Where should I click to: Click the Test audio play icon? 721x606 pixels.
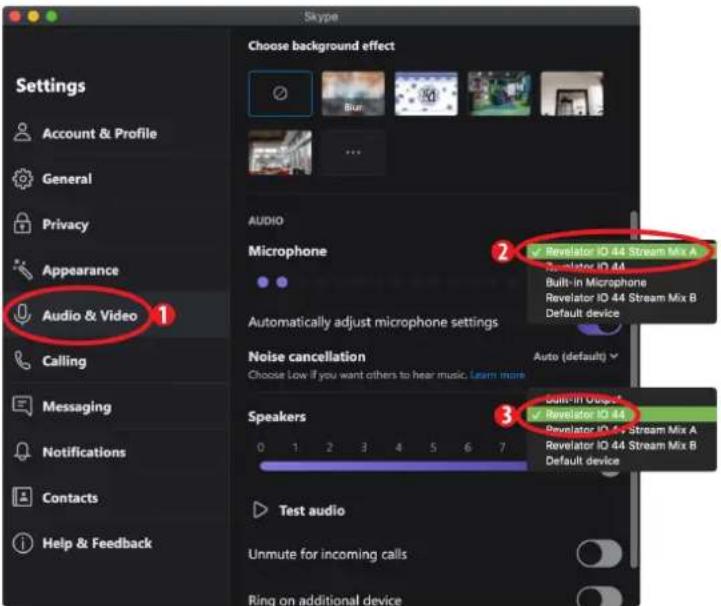coord(260,510)
